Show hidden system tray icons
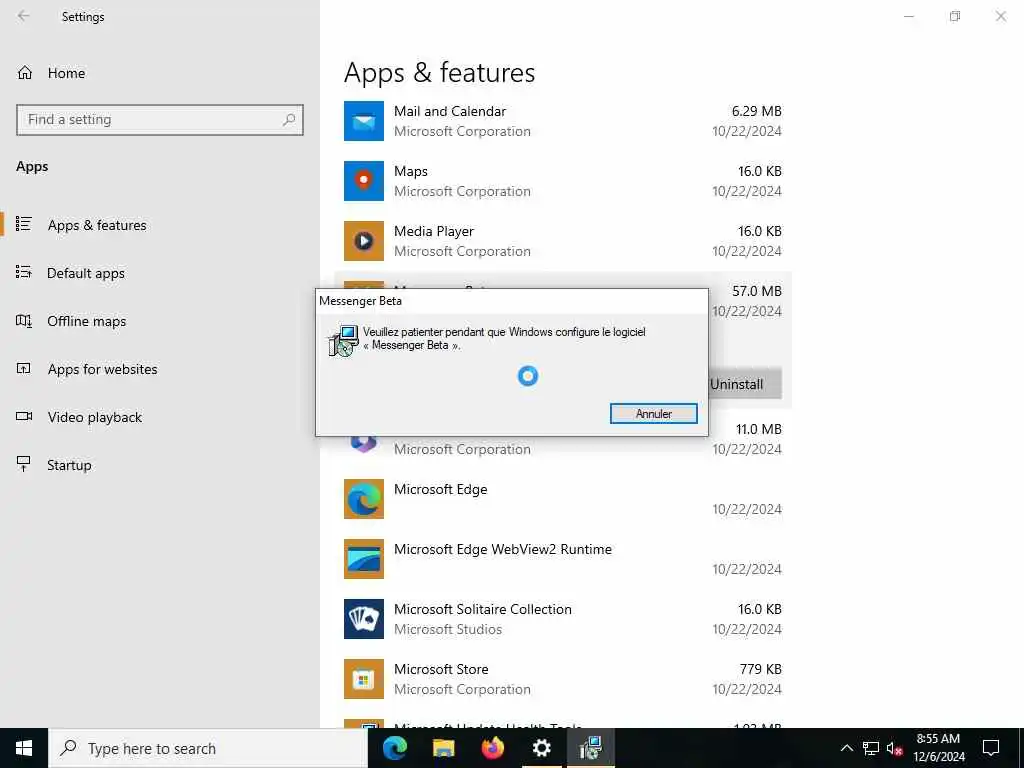This screenshot has height=768, width=1024. [x=846, y=748]
